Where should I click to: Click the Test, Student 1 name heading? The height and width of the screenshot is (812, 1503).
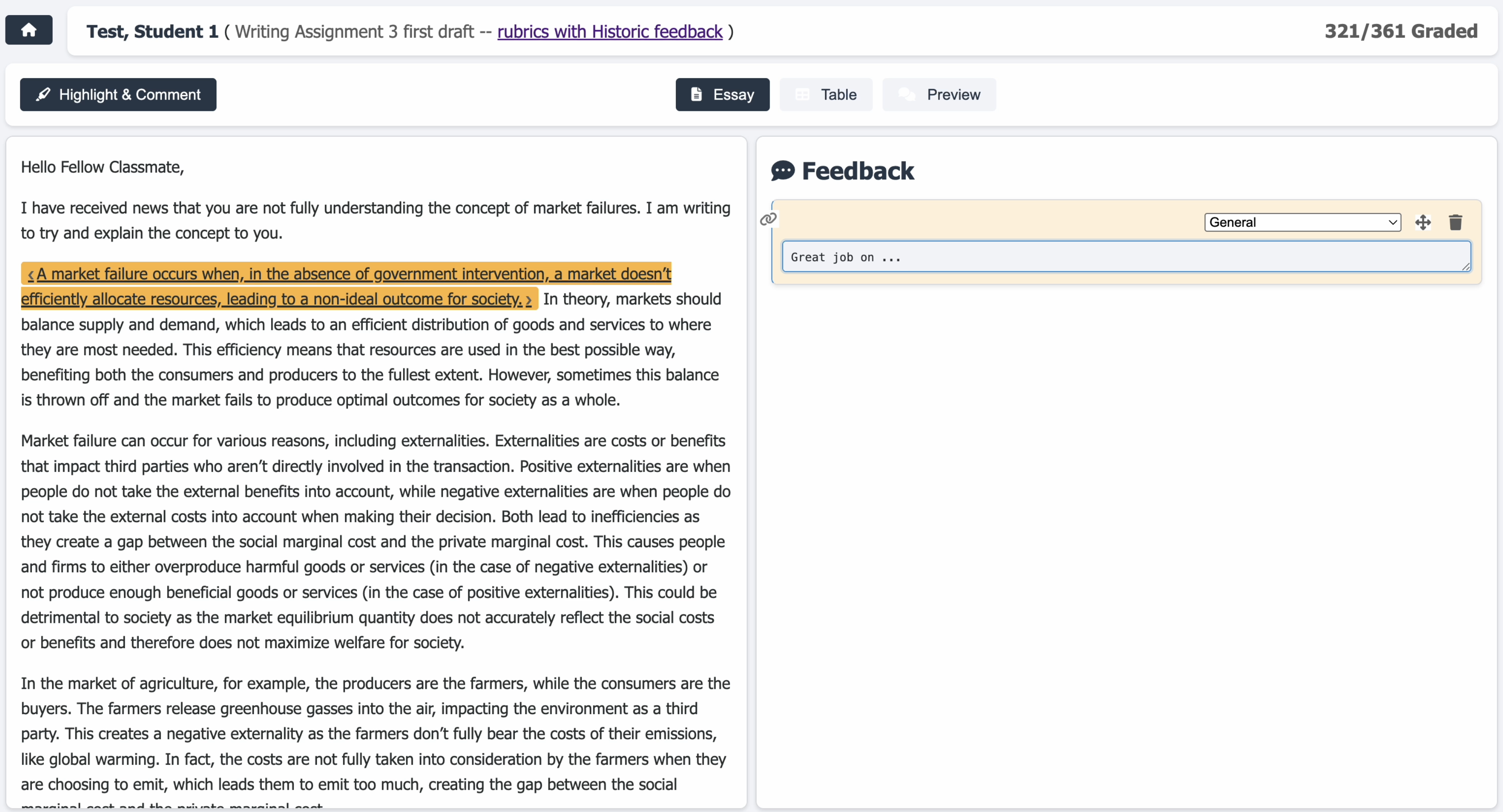pyautogui.click(x=152, y=32)
